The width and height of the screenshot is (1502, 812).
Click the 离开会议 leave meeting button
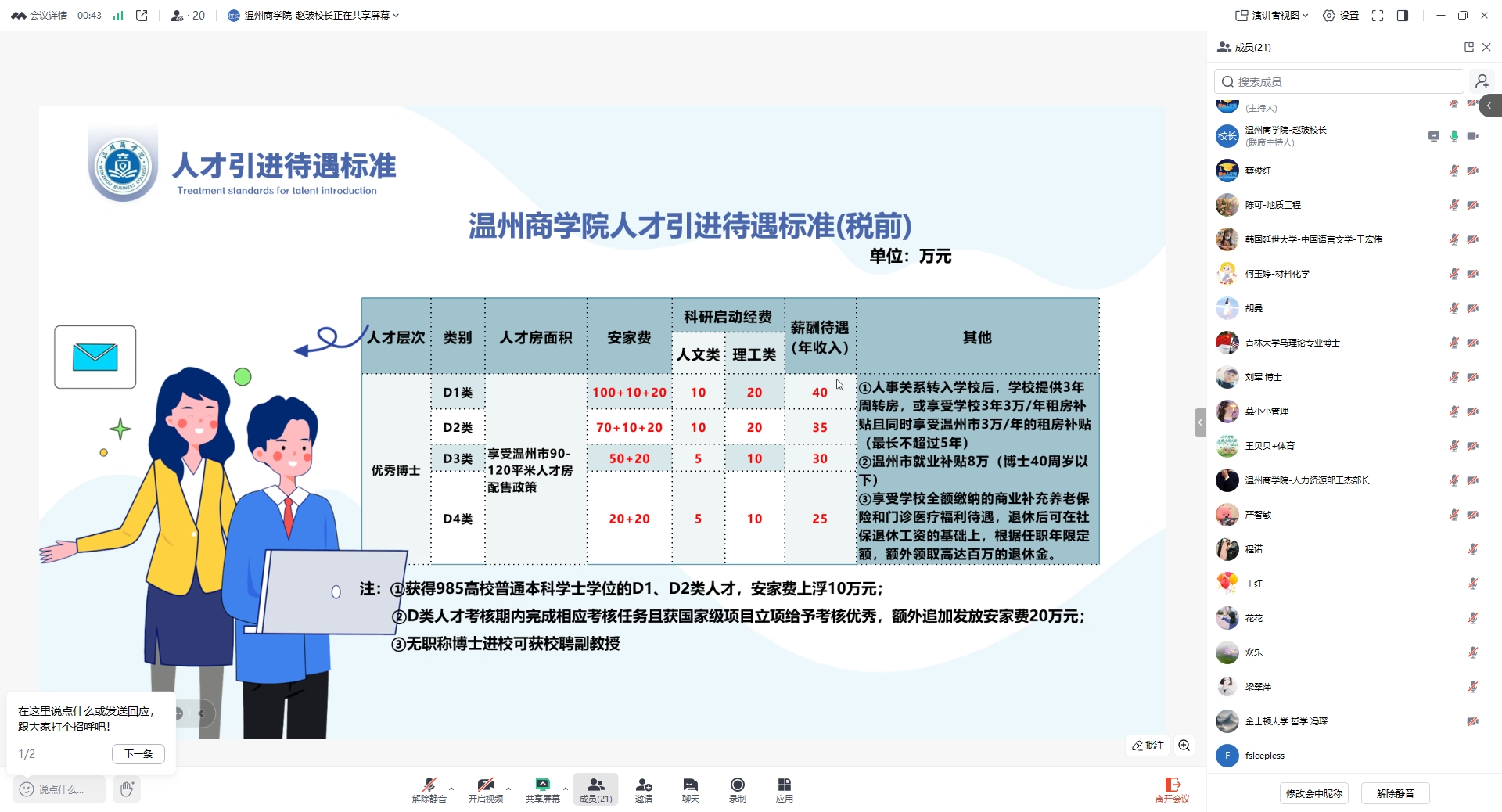1173,789
